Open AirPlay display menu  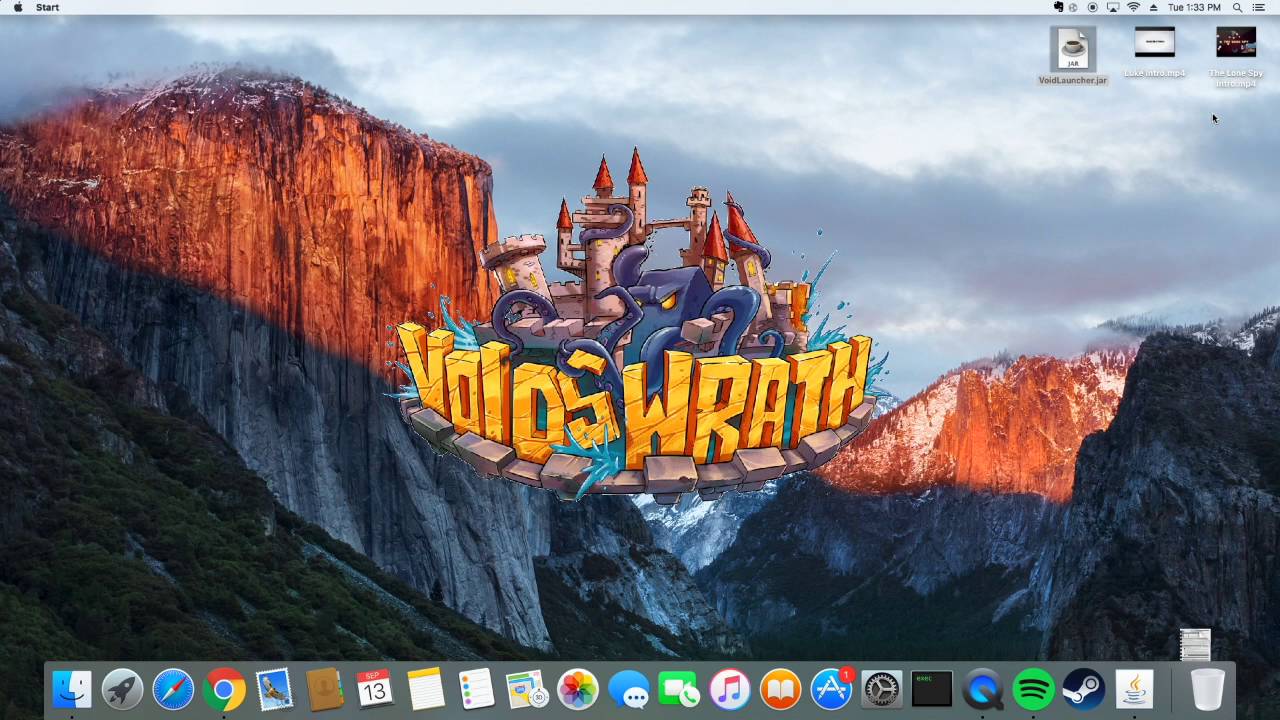[1113, 7]
